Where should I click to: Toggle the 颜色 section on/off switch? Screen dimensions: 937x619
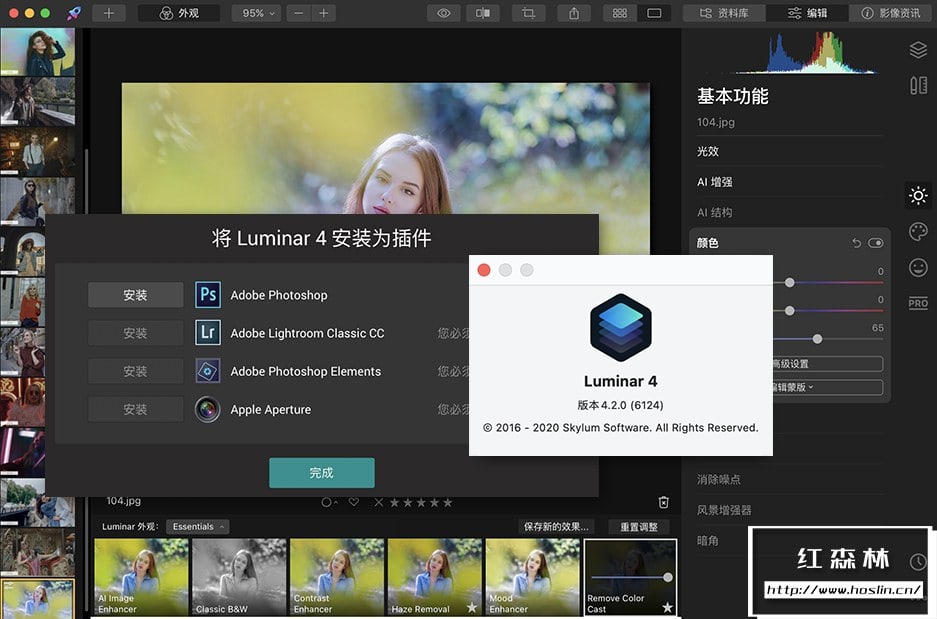tap(875, 243)
